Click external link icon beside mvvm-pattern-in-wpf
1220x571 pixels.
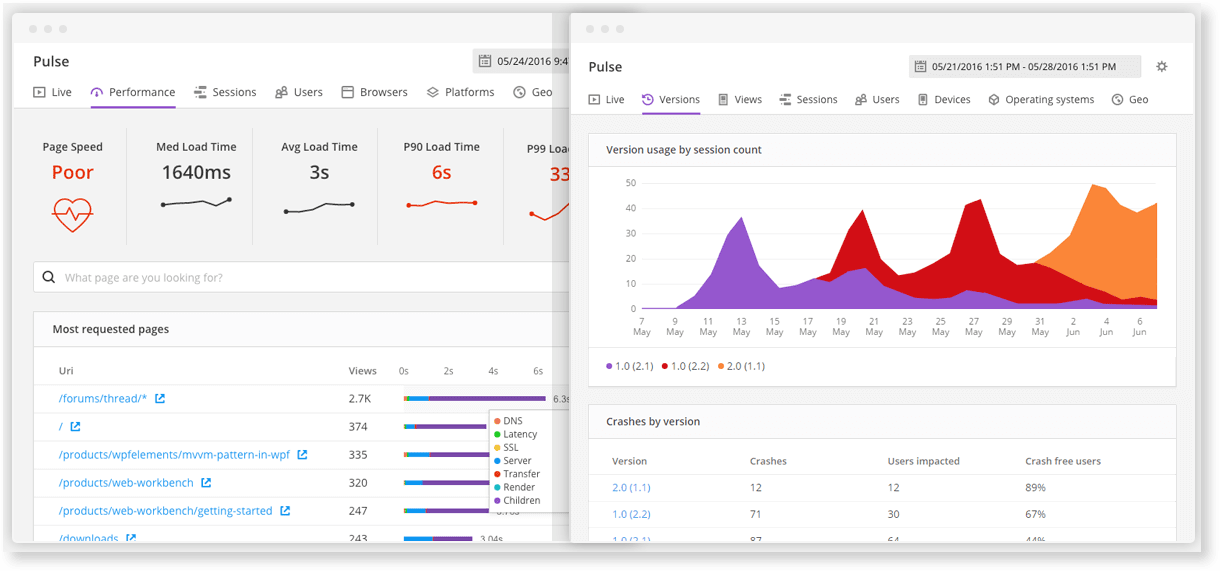click(302, 455)
